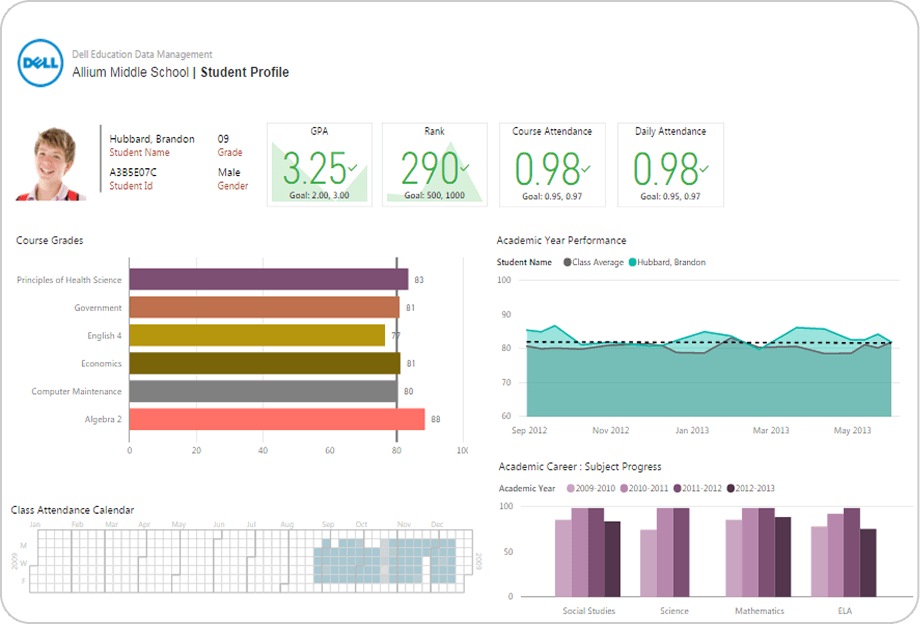Click the 'Sep 2012' axis label
The width and height of the screenshot is (920, 624).
point(529,430)
